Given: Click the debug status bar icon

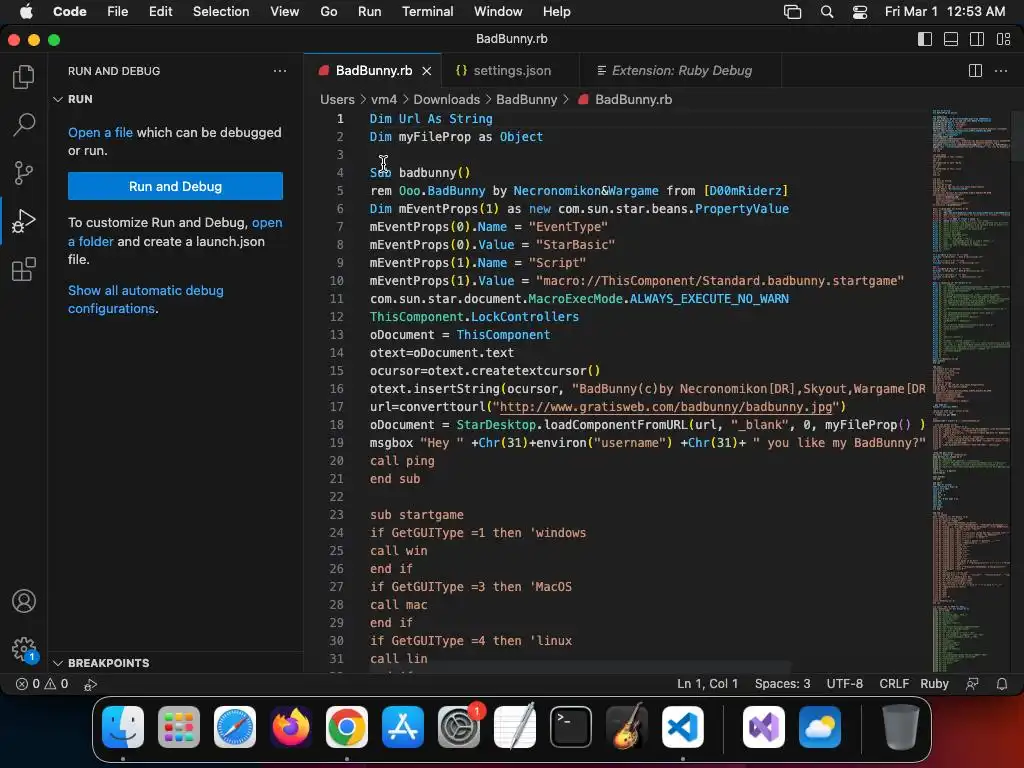Looking at the screenshot, I should tap(91, 684).
